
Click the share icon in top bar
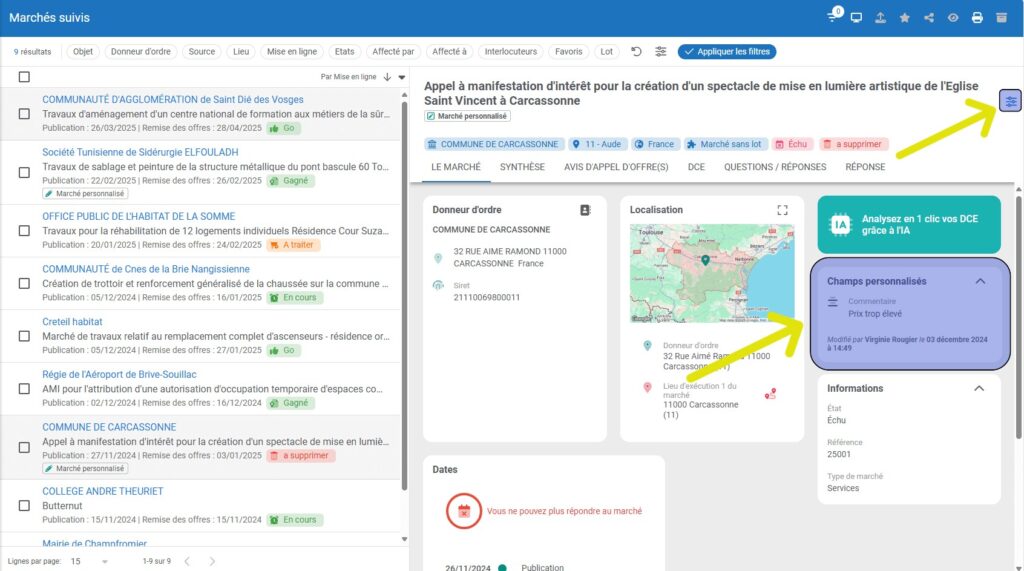[929, 17]
